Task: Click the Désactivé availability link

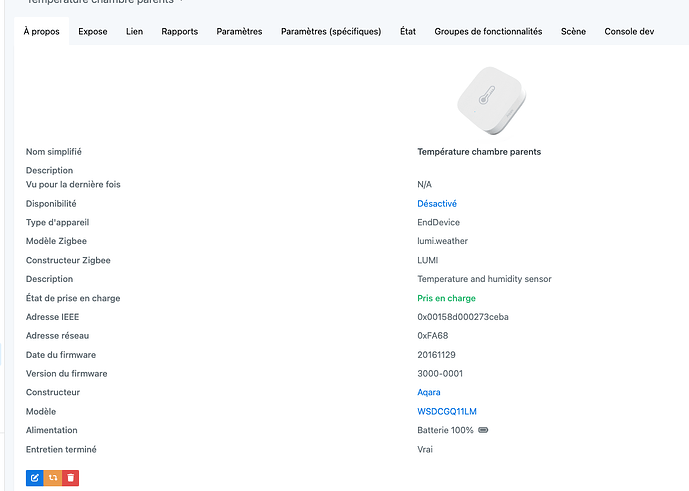Action: point(437,204)
